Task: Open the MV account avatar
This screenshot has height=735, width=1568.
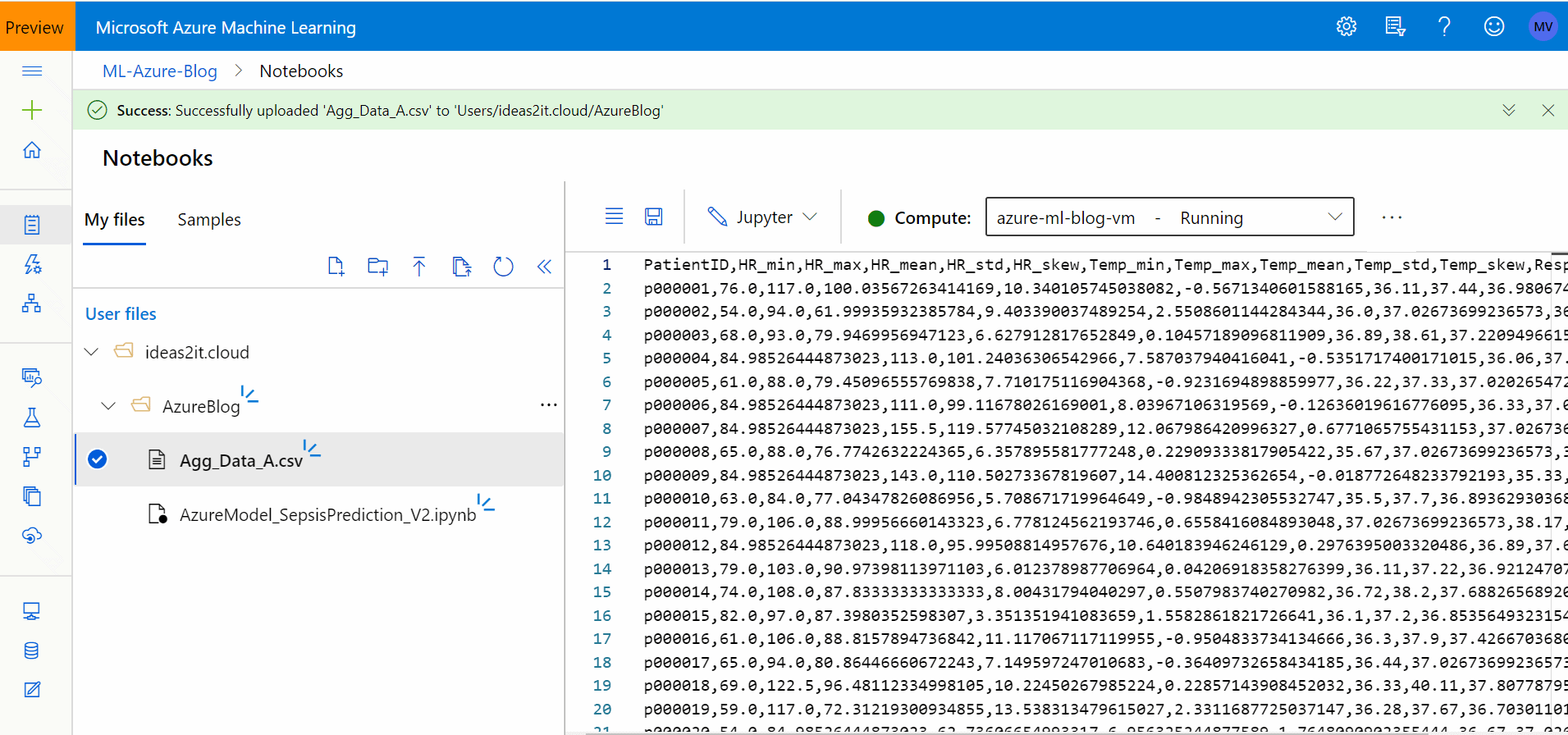Action: click(1543, 27)
